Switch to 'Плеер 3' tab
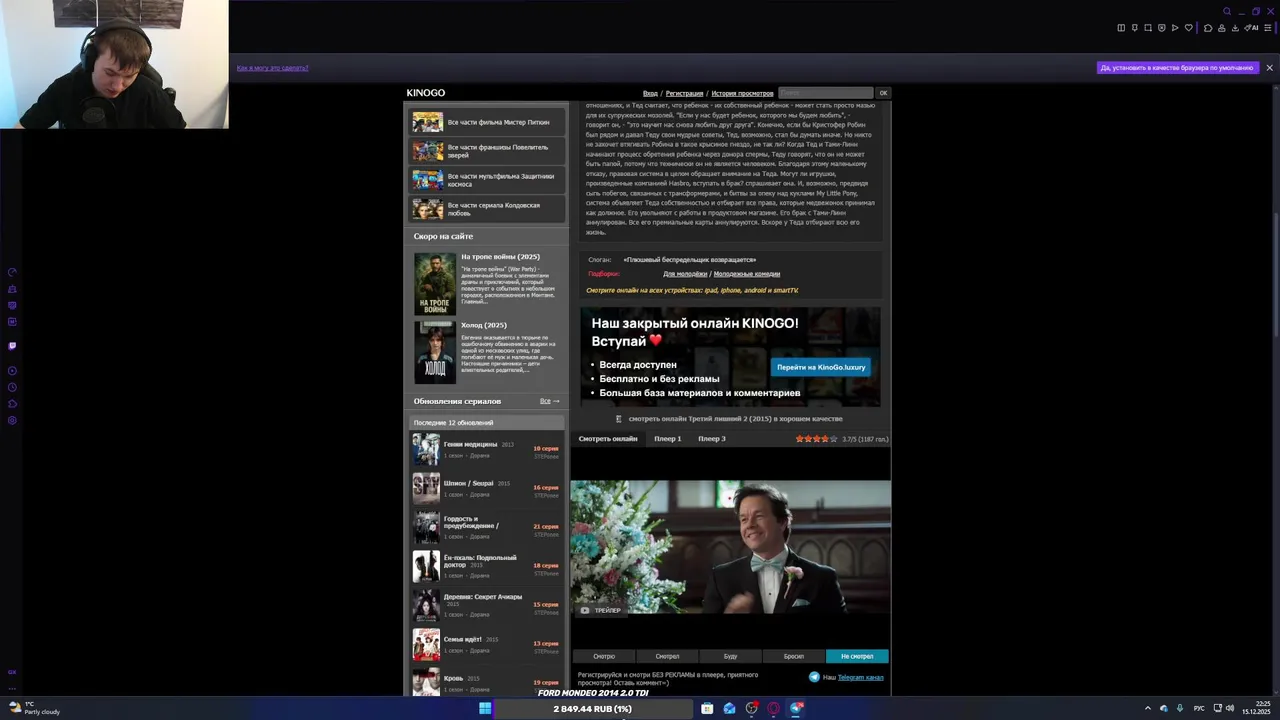The image size is (1280, 720). coord(712,439)
